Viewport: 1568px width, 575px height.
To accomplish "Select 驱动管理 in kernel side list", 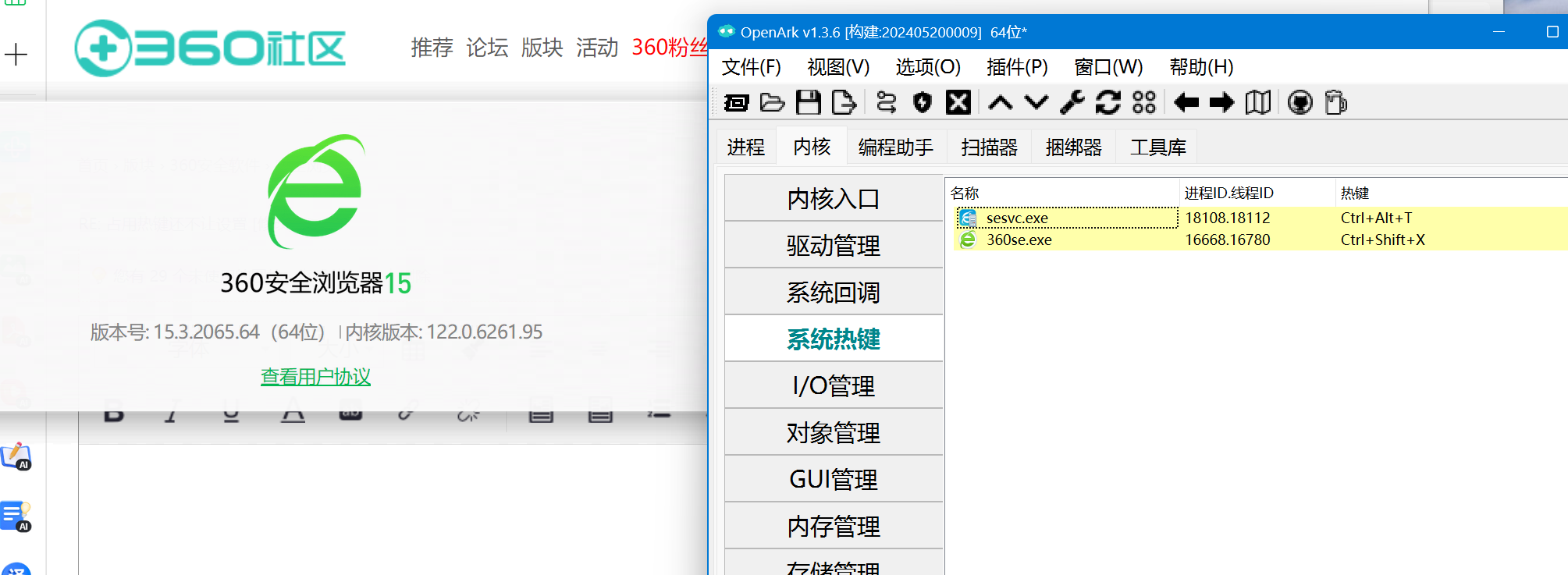I will pyautogui.click(x=834, y=245).
